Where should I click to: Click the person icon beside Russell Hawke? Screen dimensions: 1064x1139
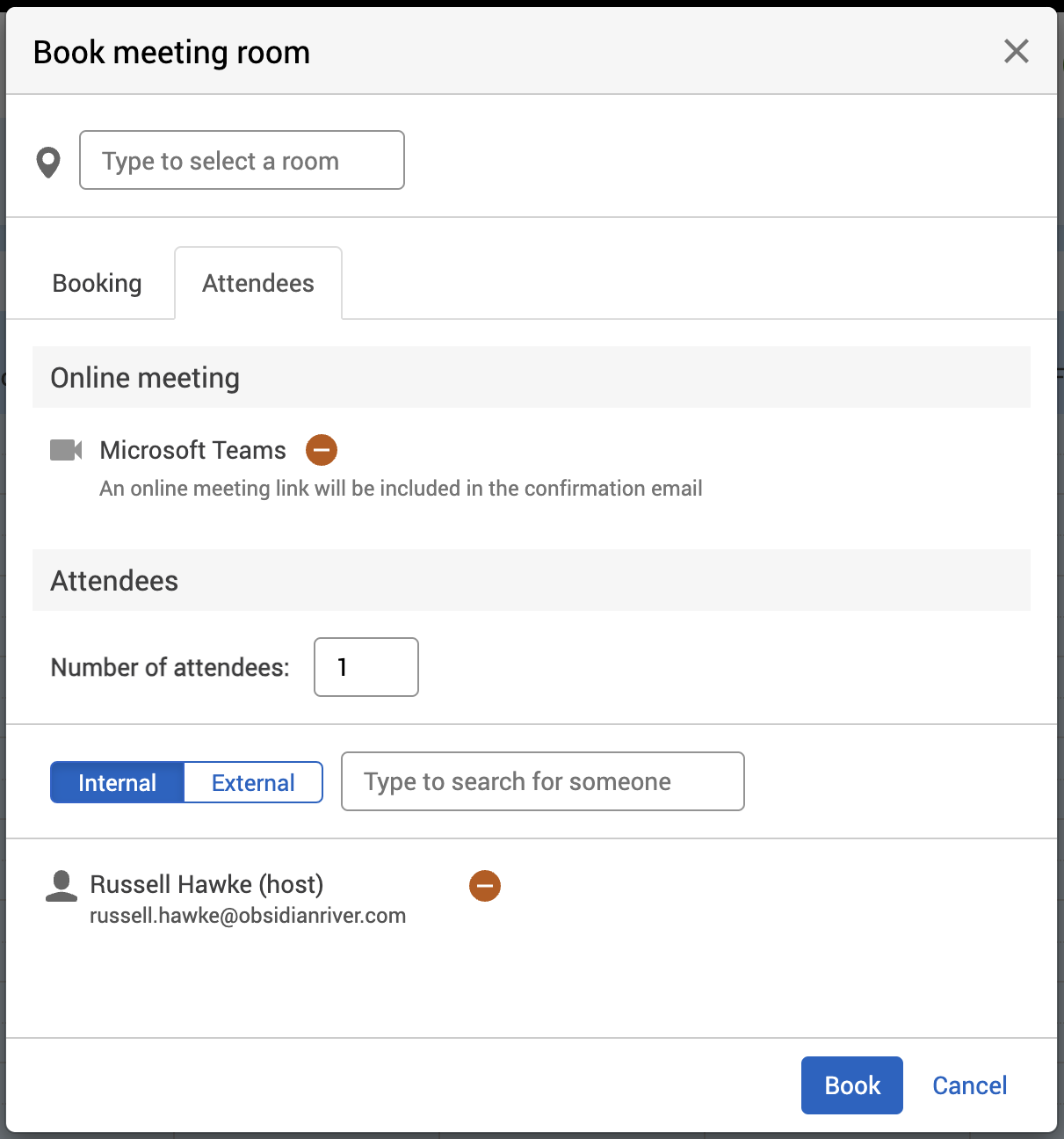point(62,886)
